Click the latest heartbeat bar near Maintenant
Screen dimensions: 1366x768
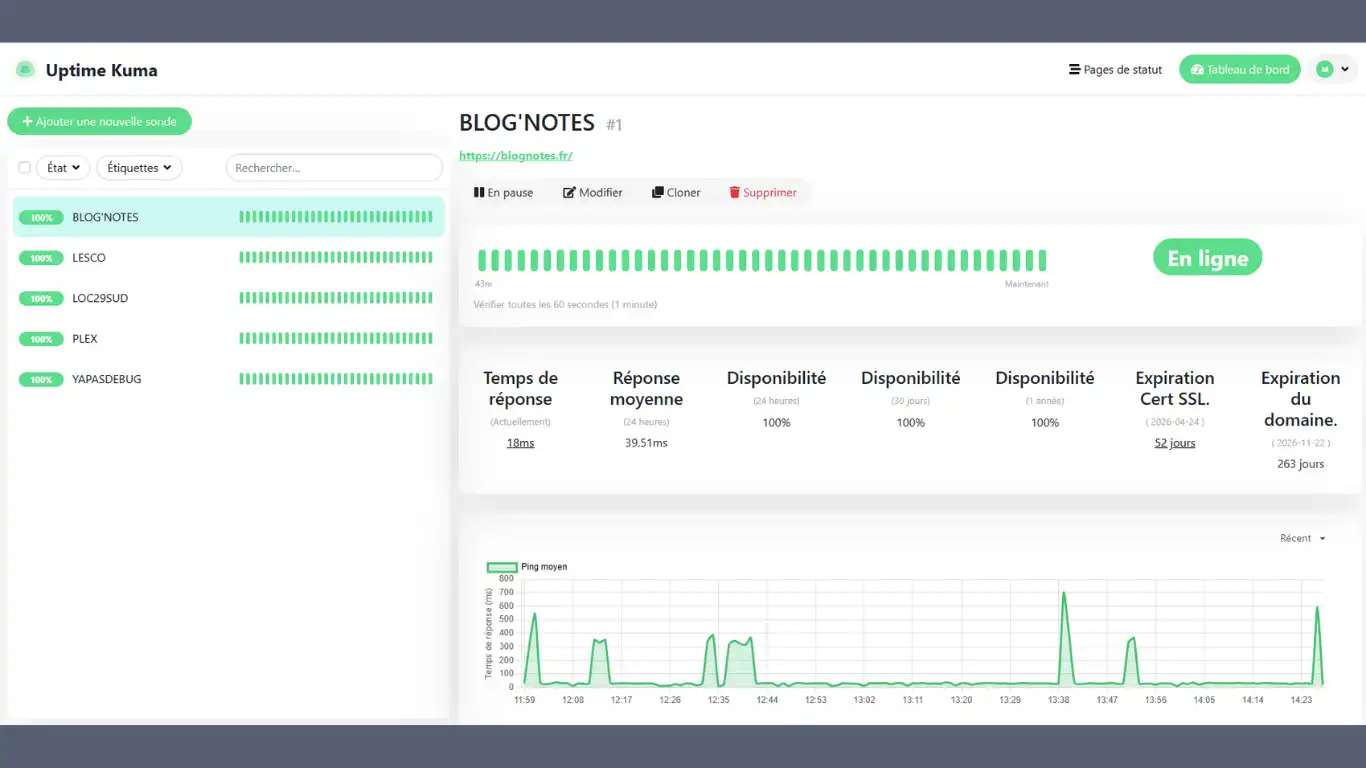tap(1043, 260)
